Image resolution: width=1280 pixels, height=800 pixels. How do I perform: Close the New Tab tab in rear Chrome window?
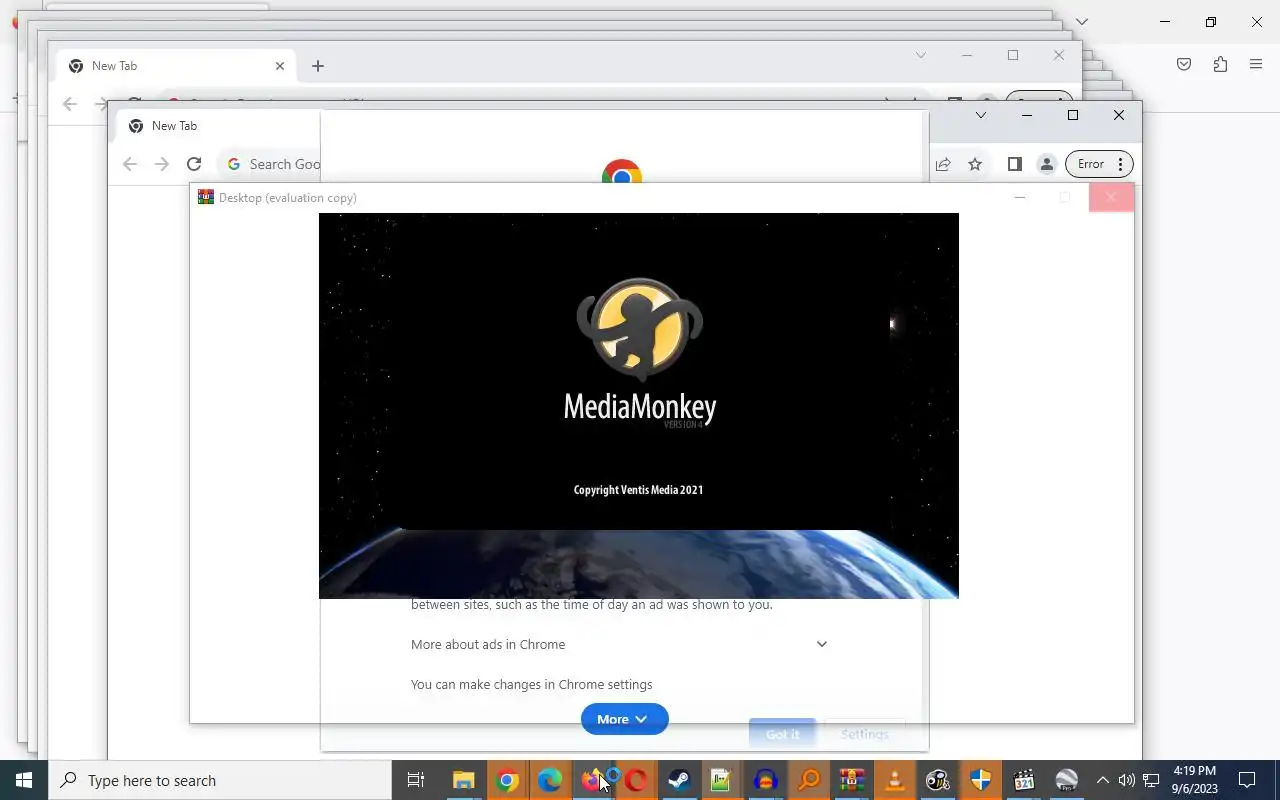click(x=280, y=66)
